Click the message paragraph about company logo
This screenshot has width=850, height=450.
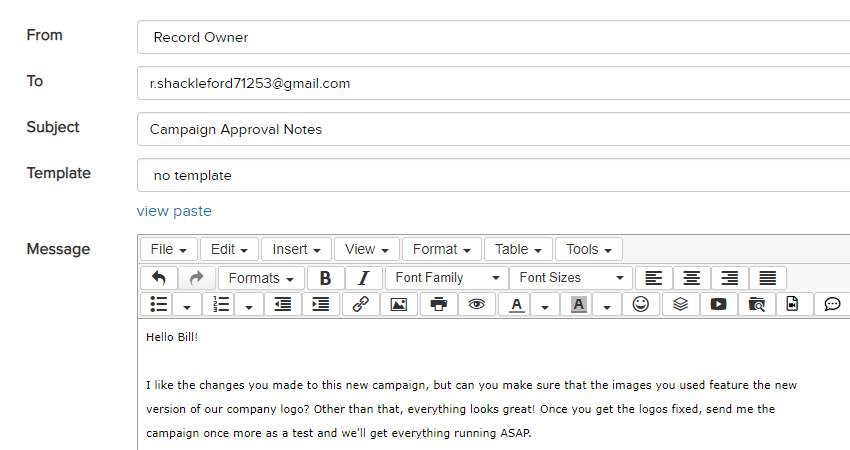coord(471,409)
